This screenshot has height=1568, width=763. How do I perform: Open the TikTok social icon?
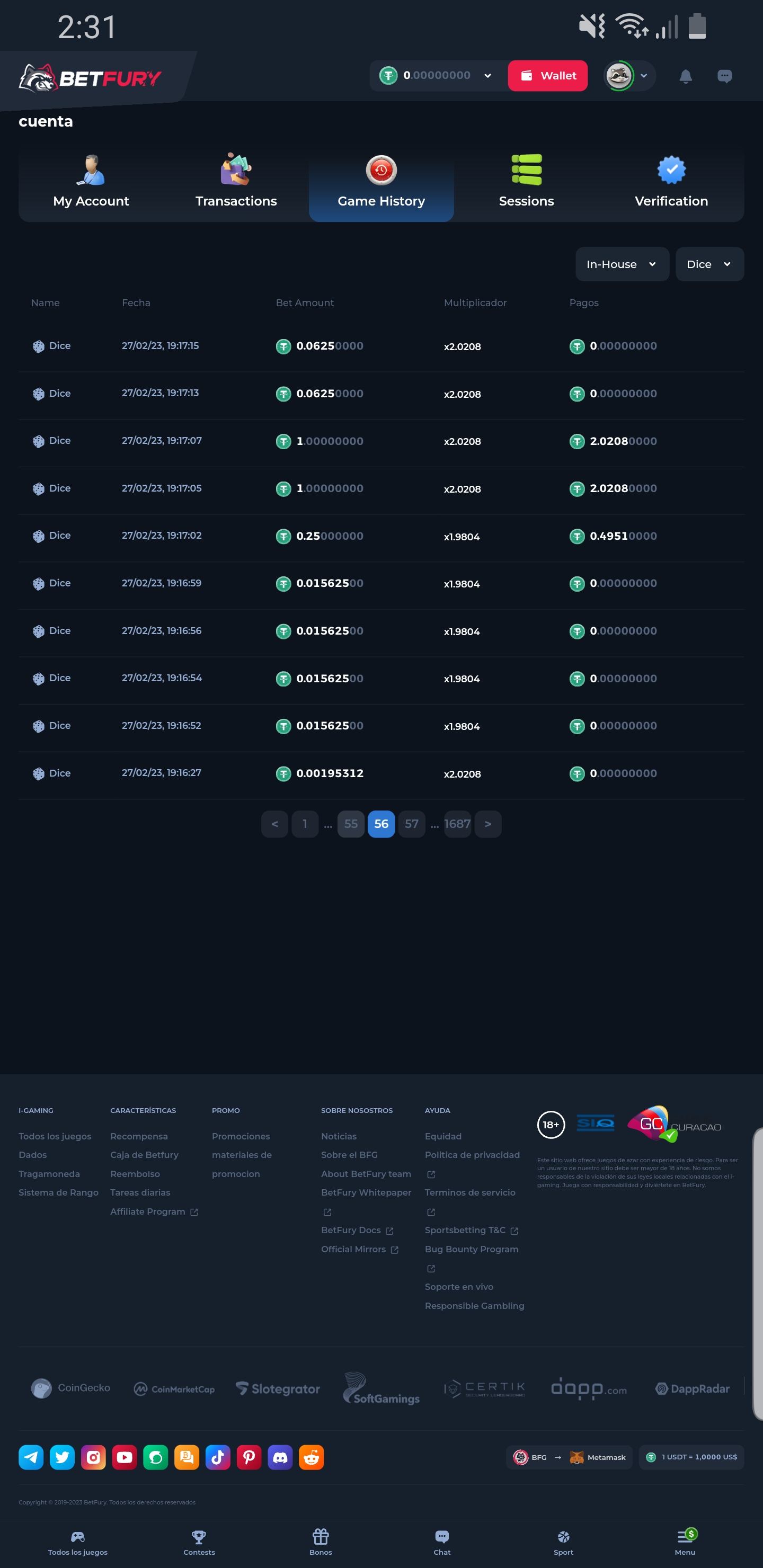pos(218,1457)
